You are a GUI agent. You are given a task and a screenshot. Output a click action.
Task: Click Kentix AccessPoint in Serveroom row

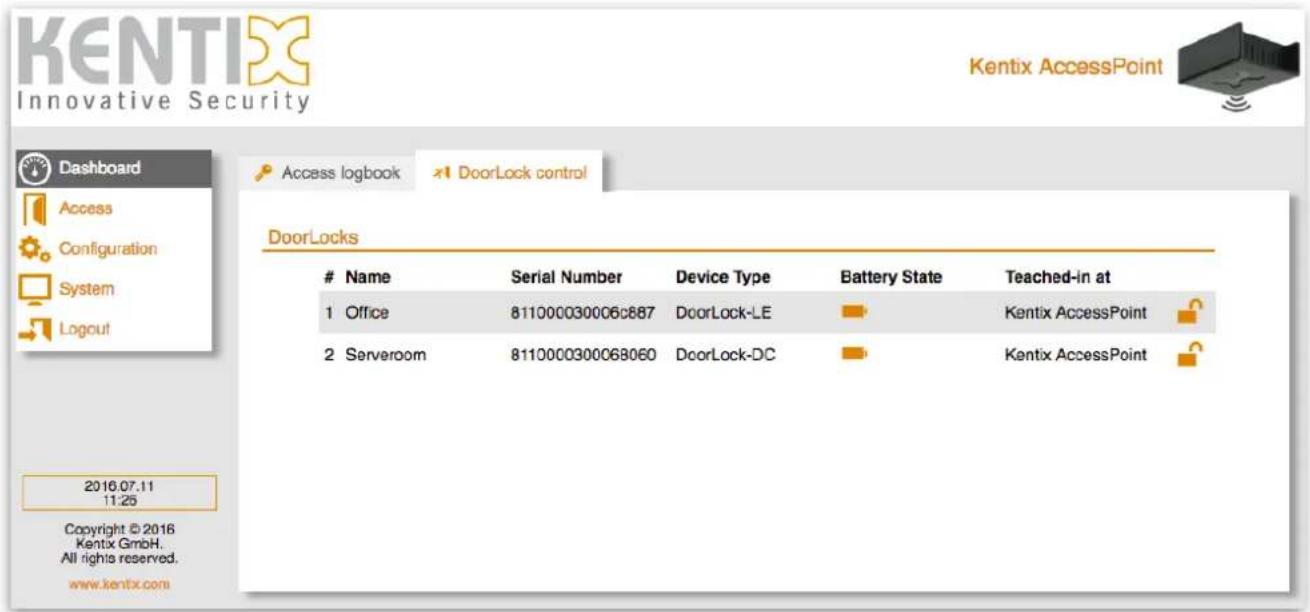point(1076,354)
